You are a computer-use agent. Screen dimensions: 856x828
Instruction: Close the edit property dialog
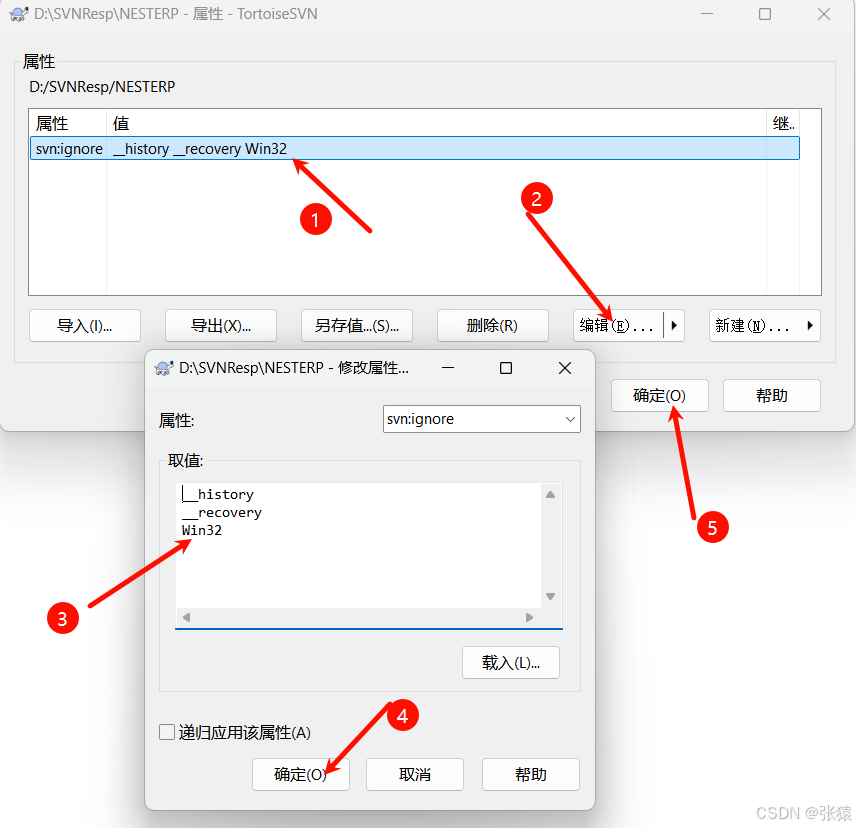565,368
